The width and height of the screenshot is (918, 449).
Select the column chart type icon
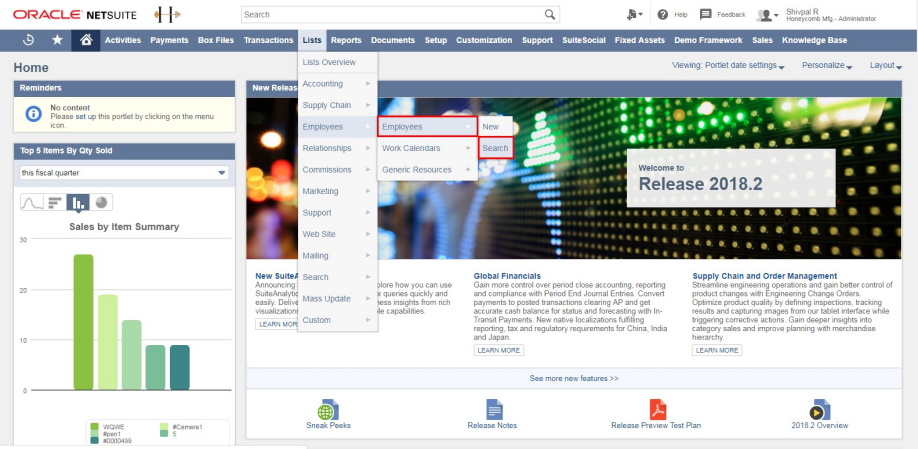pos(78,203)
